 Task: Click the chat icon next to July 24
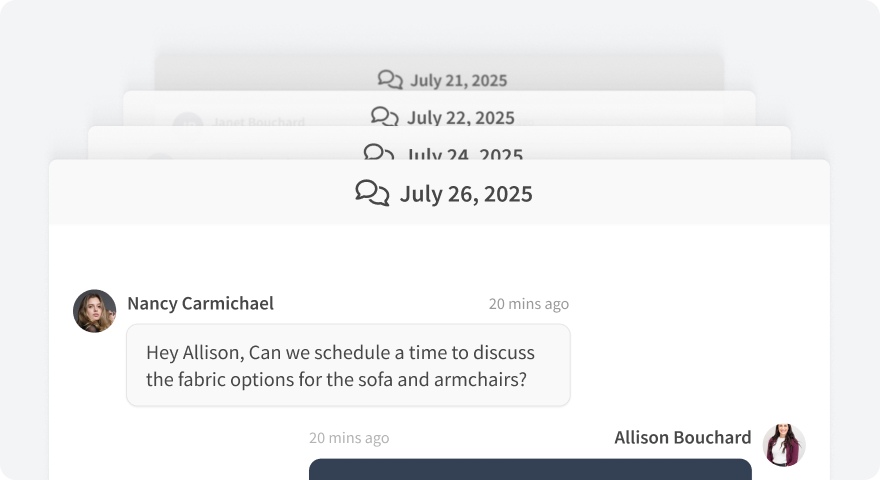pos(378,152)
